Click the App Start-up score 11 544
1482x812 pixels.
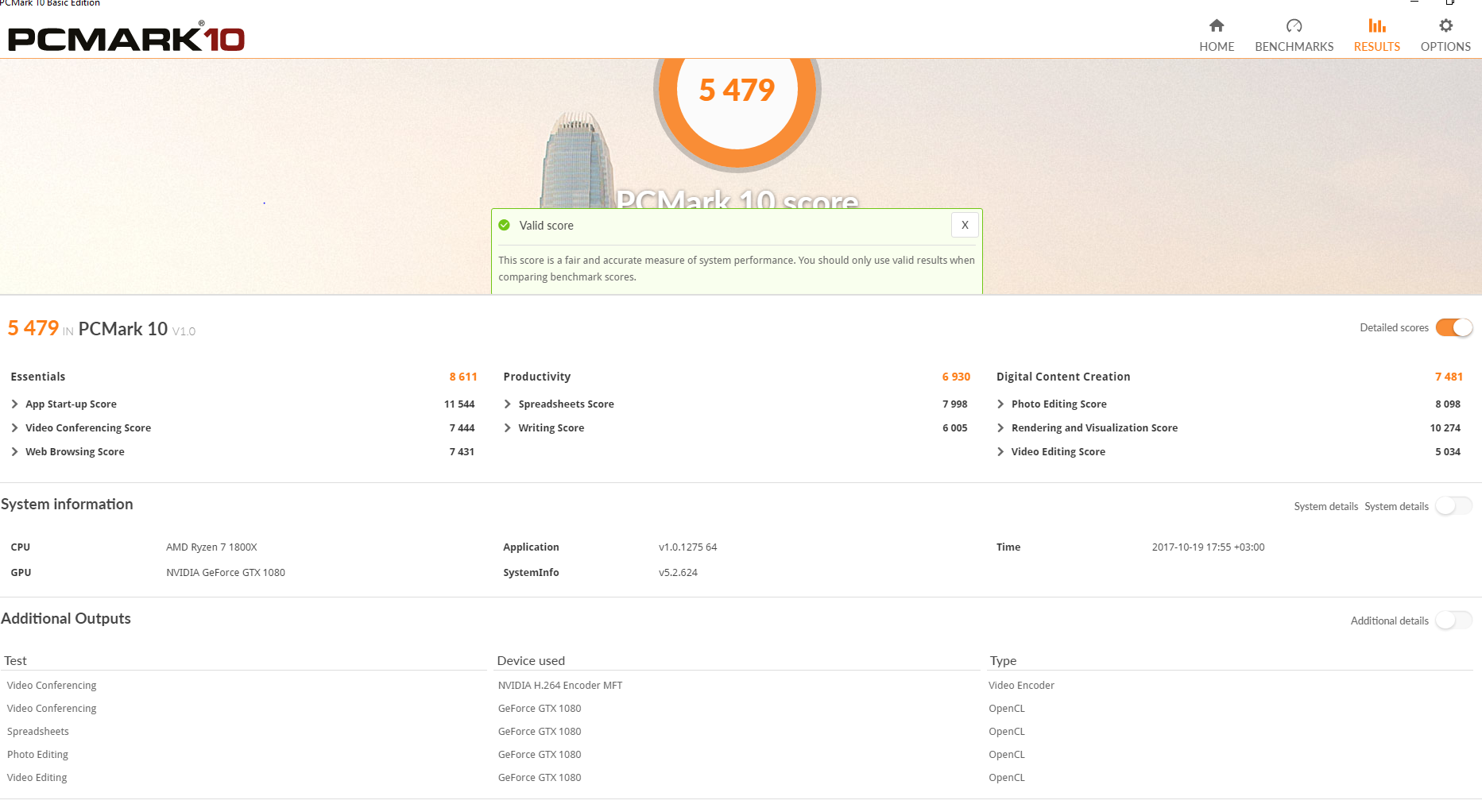[459, 404]
